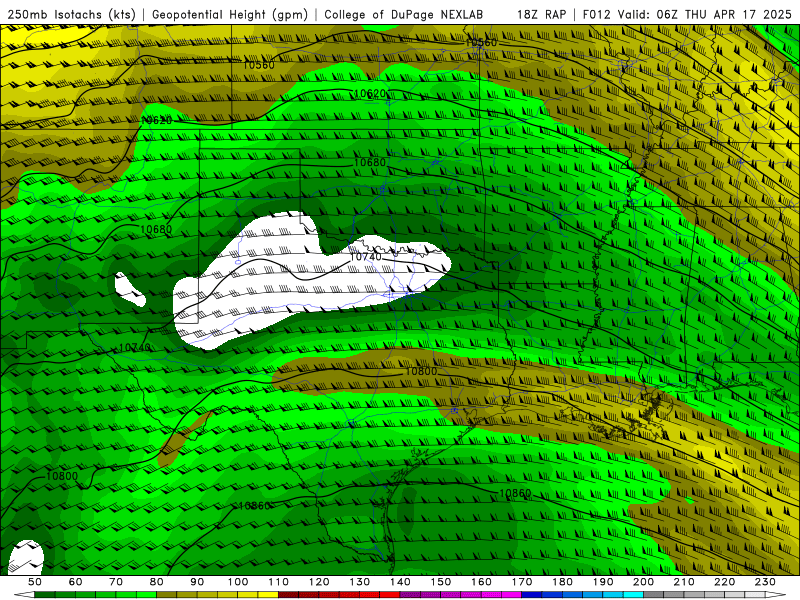Click the color bar label 200
800x600 pixels.
click(x=643, y=582)
